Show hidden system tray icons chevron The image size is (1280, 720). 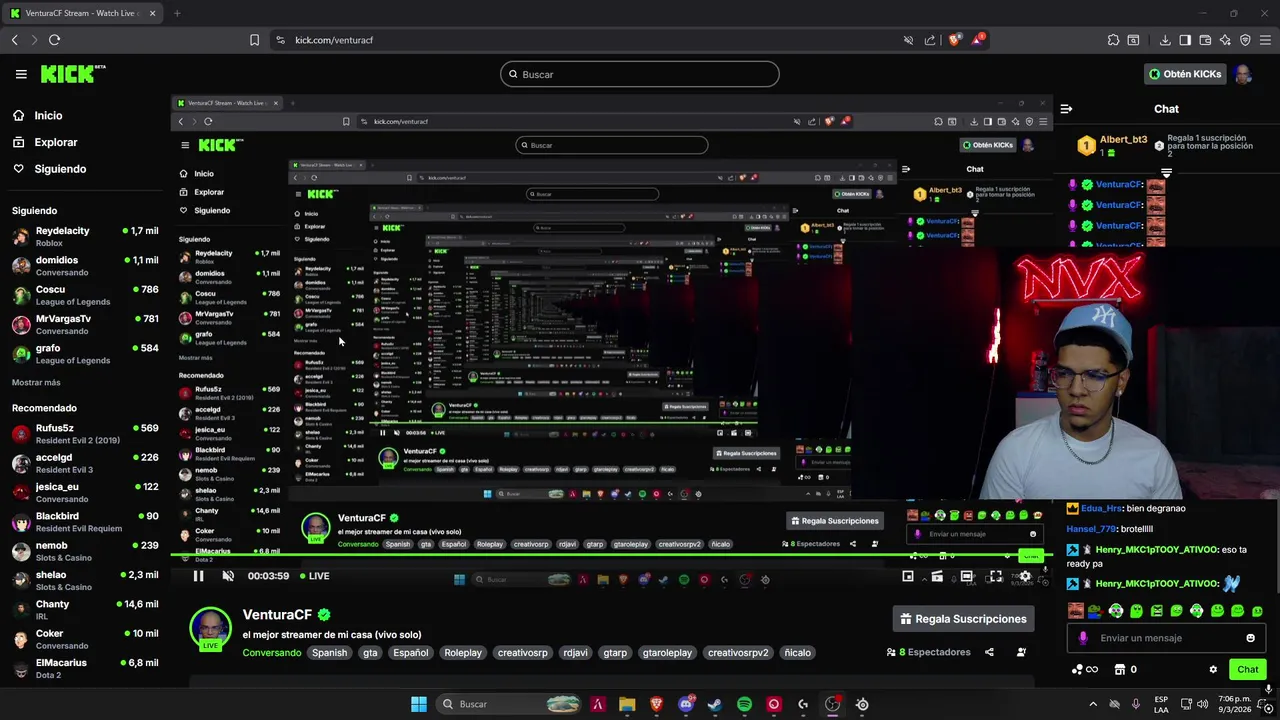[x=1092, y=704]
